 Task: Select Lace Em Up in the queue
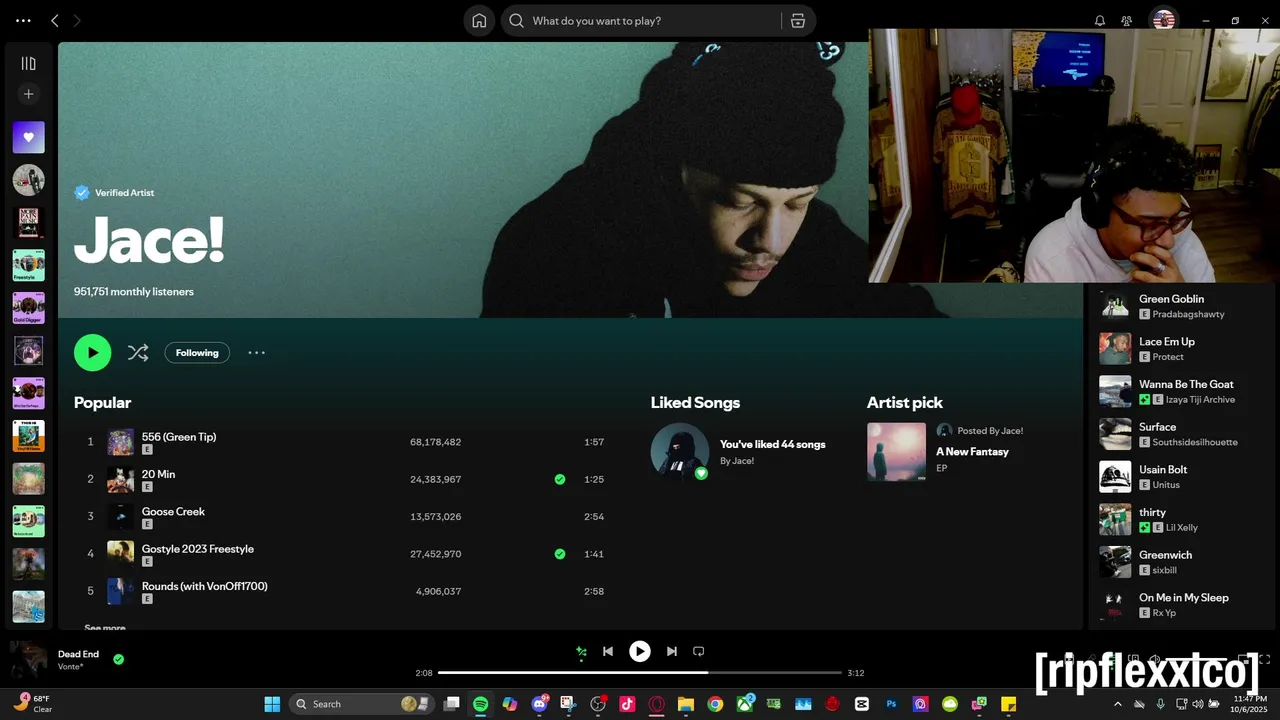pos(1180,349)
